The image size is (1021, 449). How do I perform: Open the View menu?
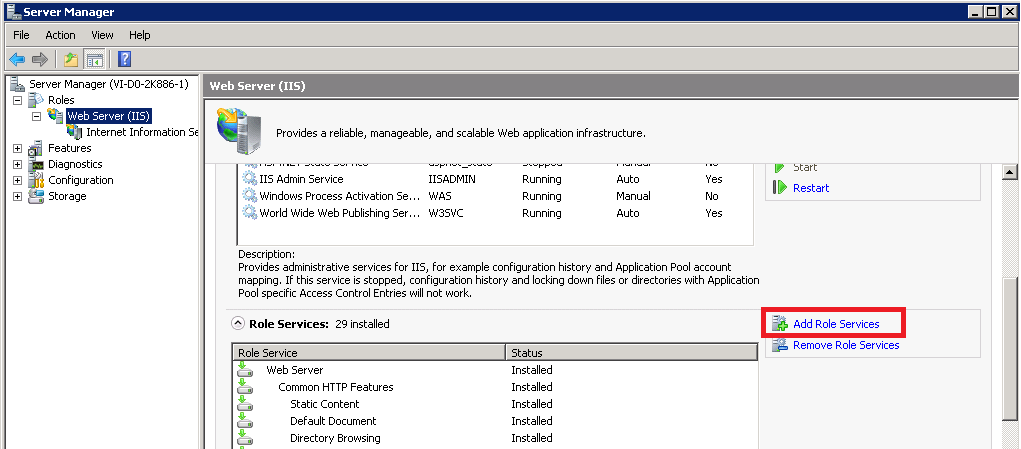102,35
